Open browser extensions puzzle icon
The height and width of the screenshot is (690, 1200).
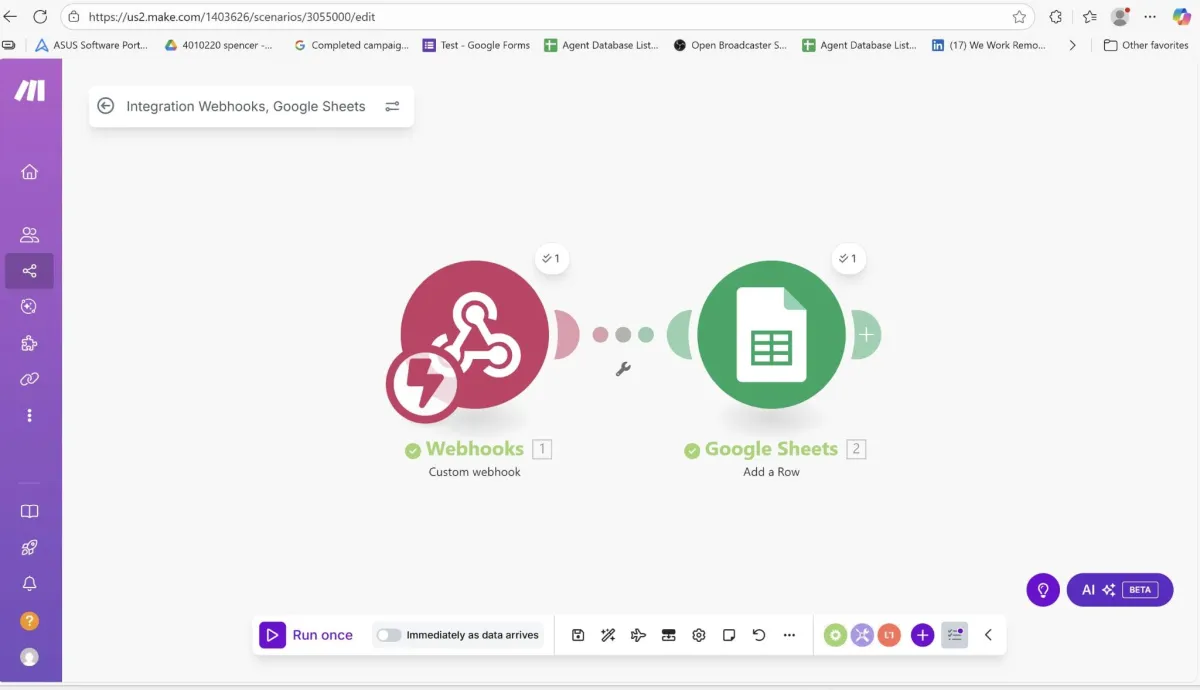tap(1056, 17)
